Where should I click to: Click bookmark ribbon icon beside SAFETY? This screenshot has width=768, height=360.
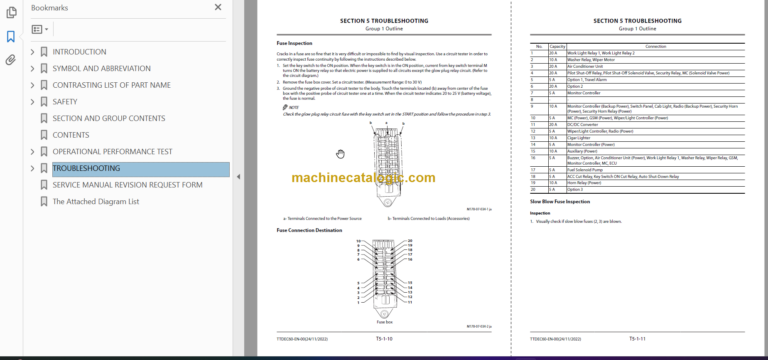coord(44,102)
